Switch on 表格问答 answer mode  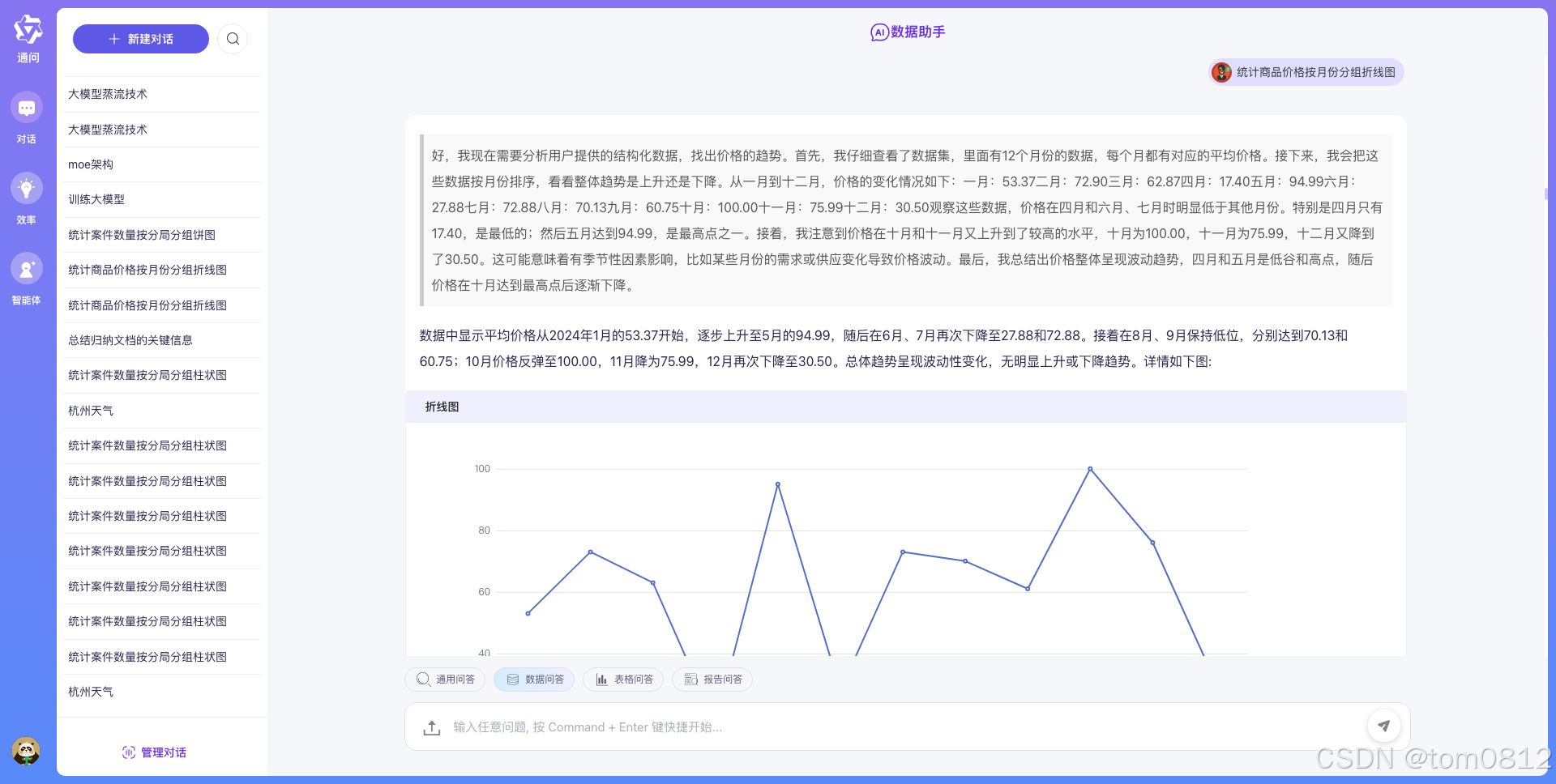pyautogui.click(x=622, y=679)
